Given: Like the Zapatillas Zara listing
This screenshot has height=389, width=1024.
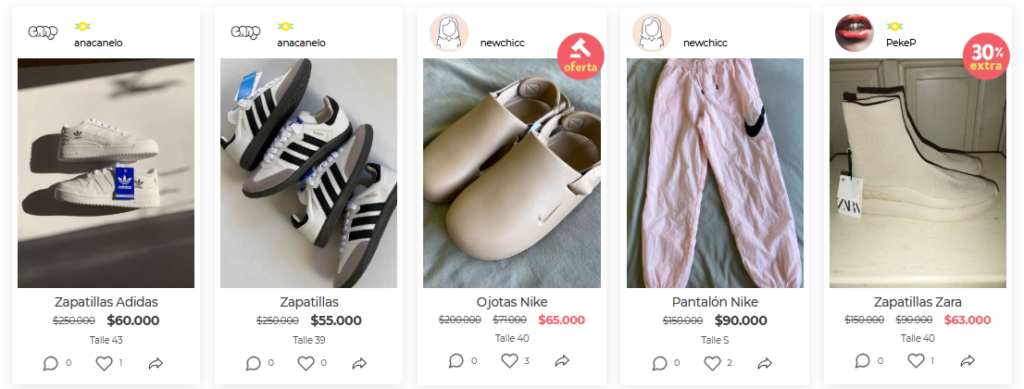Looking at the screenshot, I should (x=916, y=360).
